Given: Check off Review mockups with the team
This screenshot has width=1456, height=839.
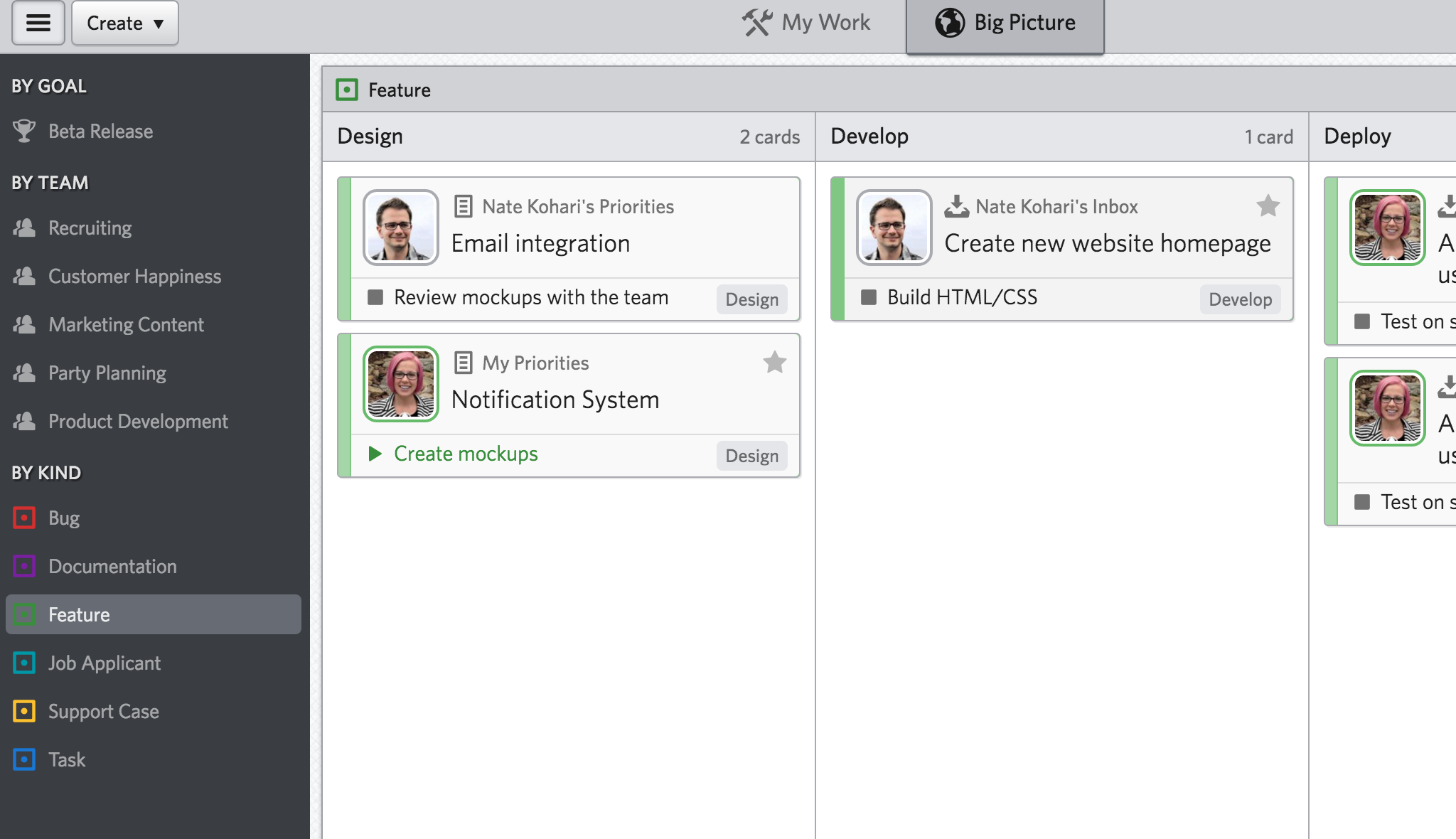Looking at the screenshot, I should [x=375, y=297].
